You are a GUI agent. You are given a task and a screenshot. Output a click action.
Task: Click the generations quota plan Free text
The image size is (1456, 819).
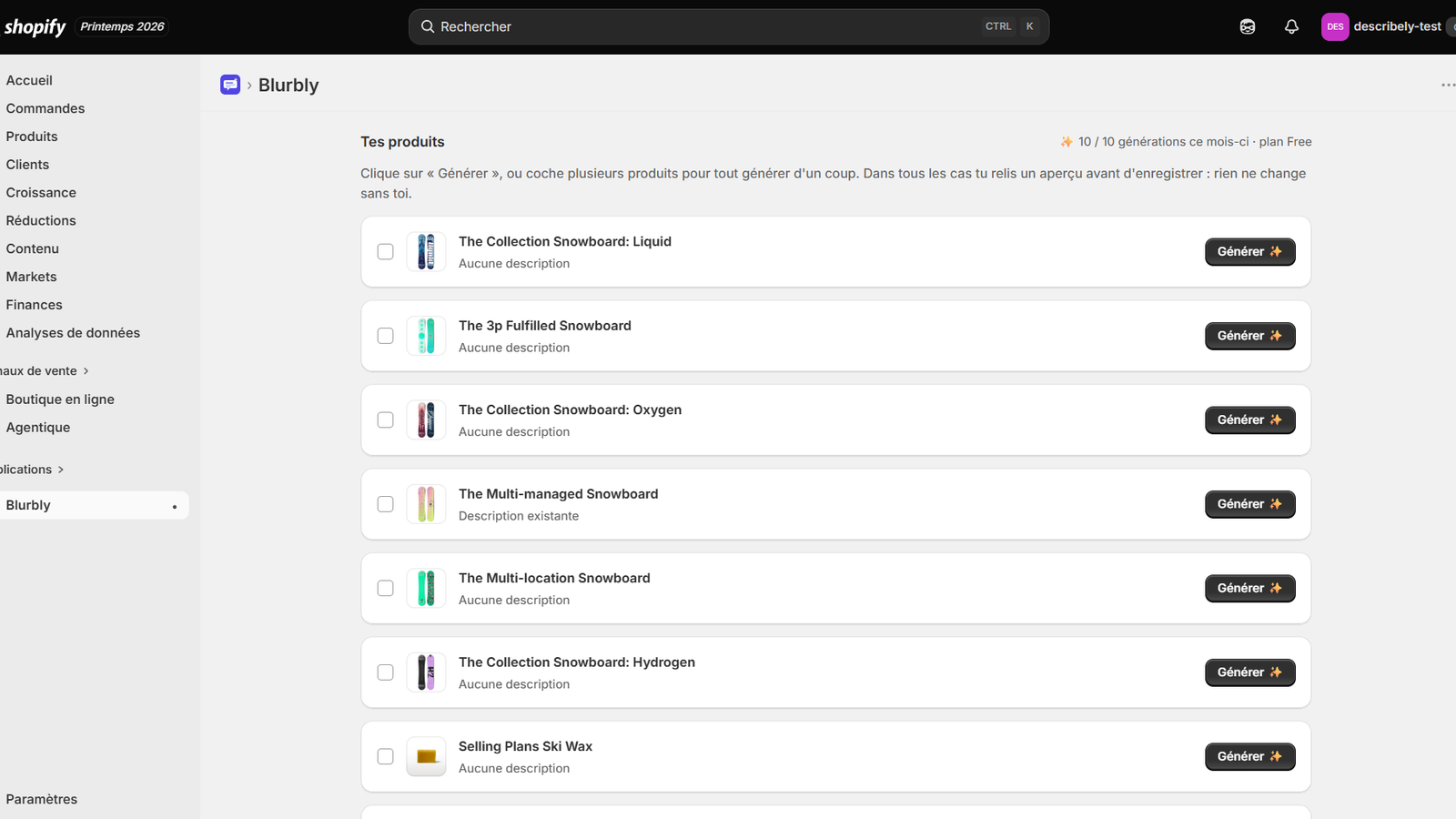(x=1186, y=142)
